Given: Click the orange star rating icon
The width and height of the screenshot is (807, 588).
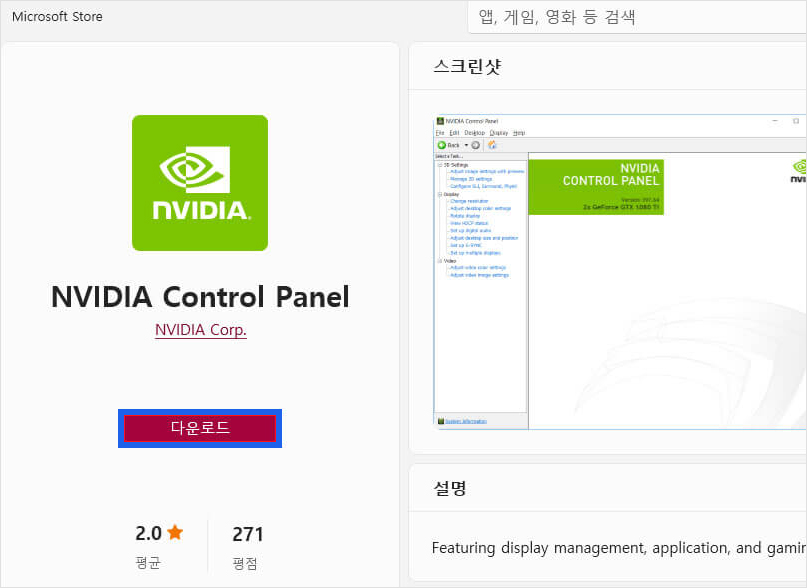Looking at the screenshot, I should tap(175, 532).
